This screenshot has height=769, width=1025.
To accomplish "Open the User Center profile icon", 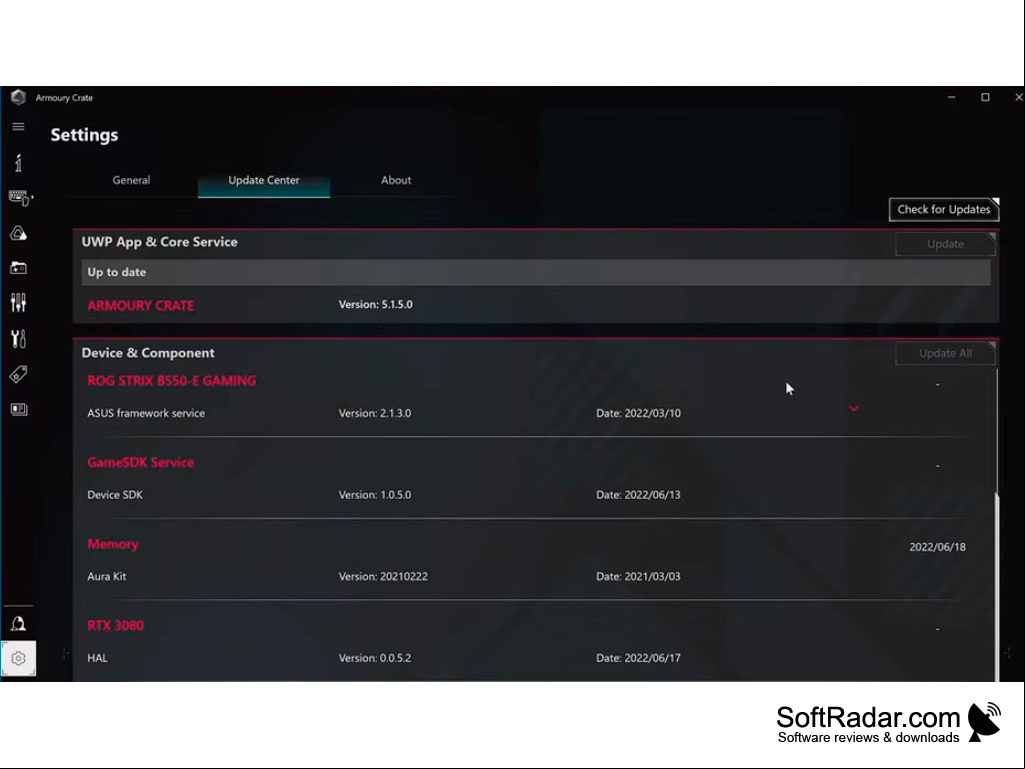I will (18, 623).
